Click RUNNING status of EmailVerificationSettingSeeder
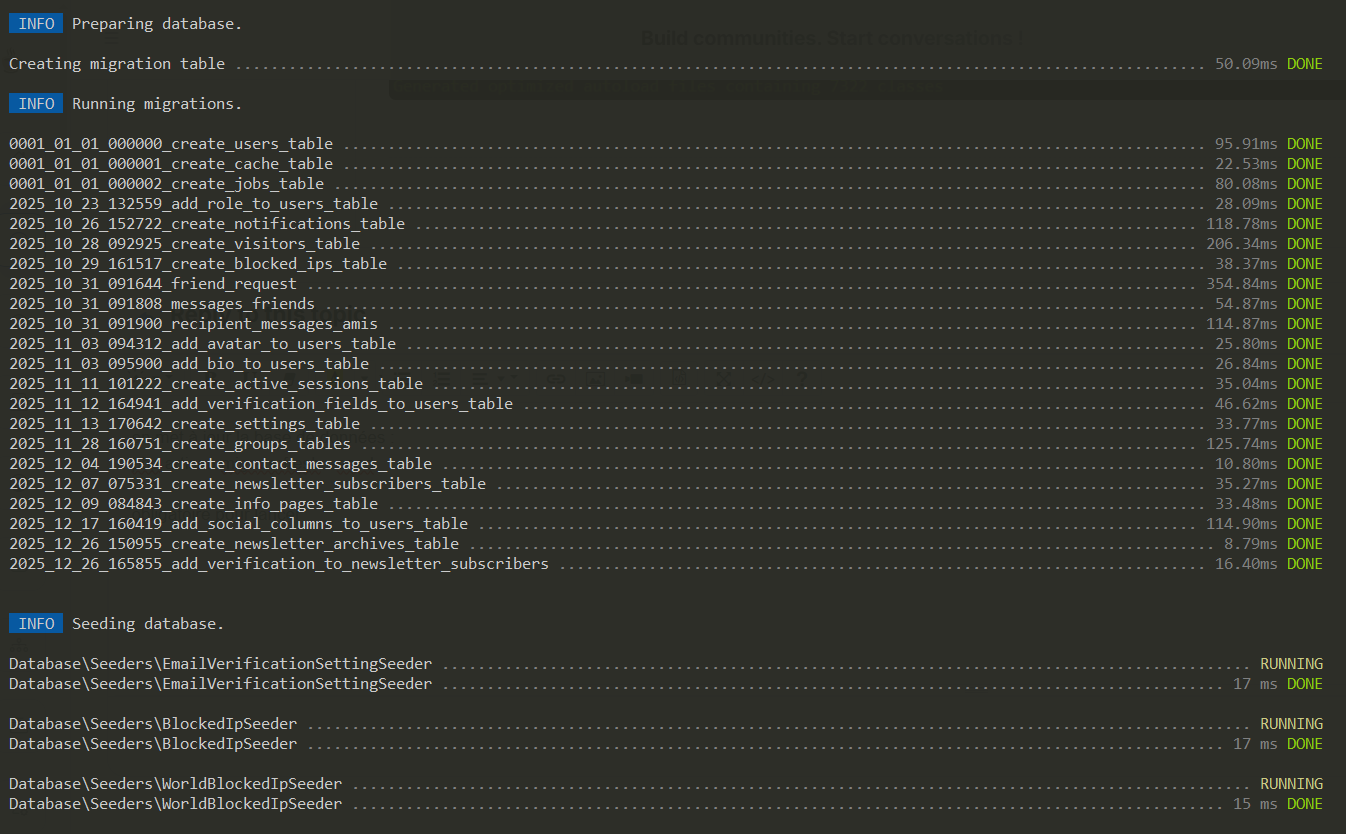Viewport: 1346px width, 834px height. (x=1291, y=664)
